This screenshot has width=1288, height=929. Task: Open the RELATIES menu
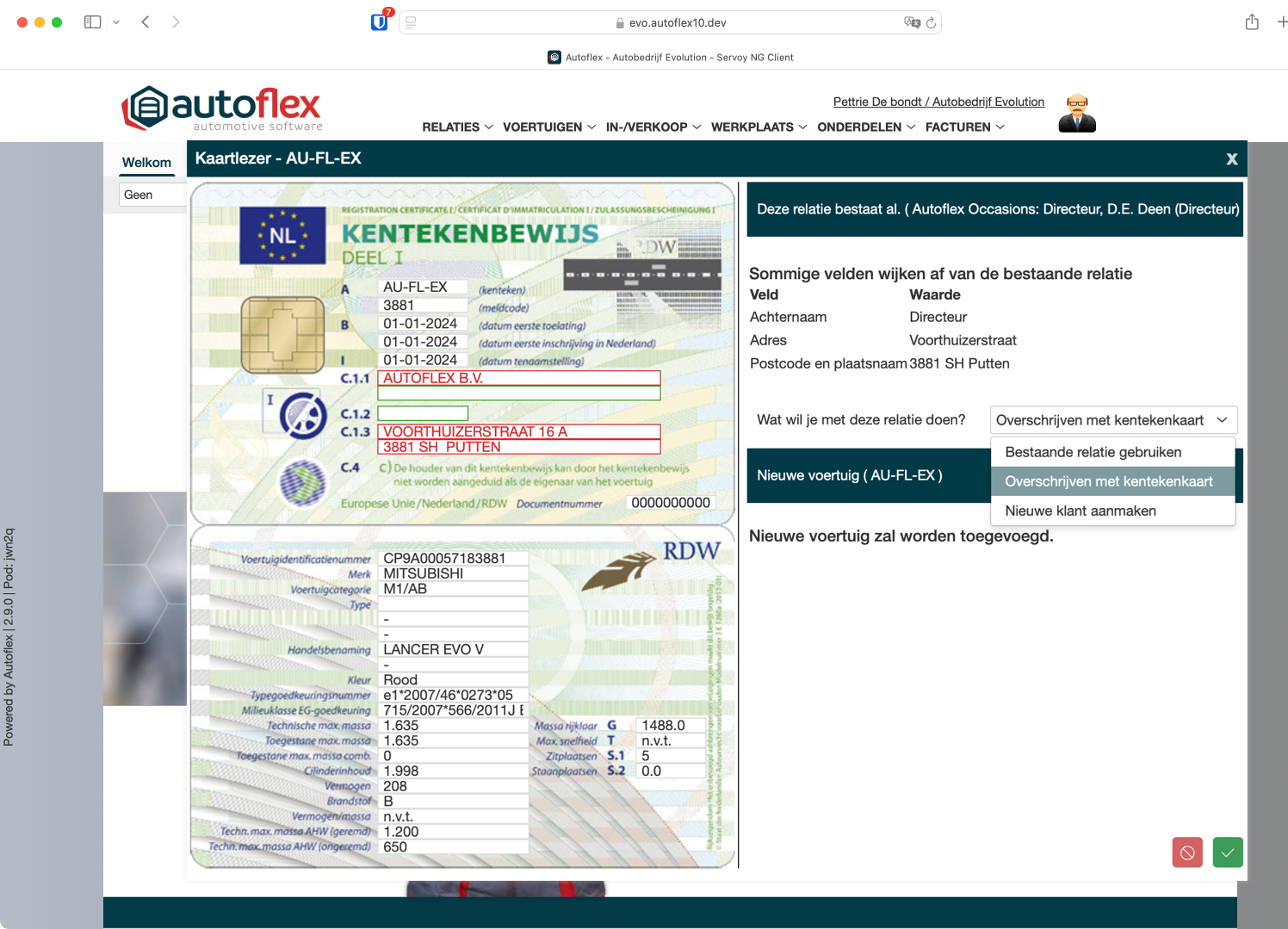click(x=457, y=127)
